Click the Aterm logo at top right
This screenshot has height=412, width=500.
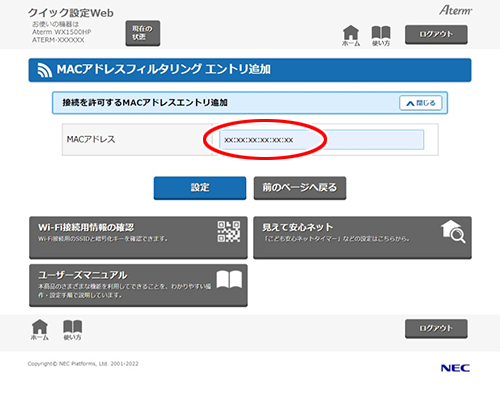pyautogui.click(x=455, y=10)
